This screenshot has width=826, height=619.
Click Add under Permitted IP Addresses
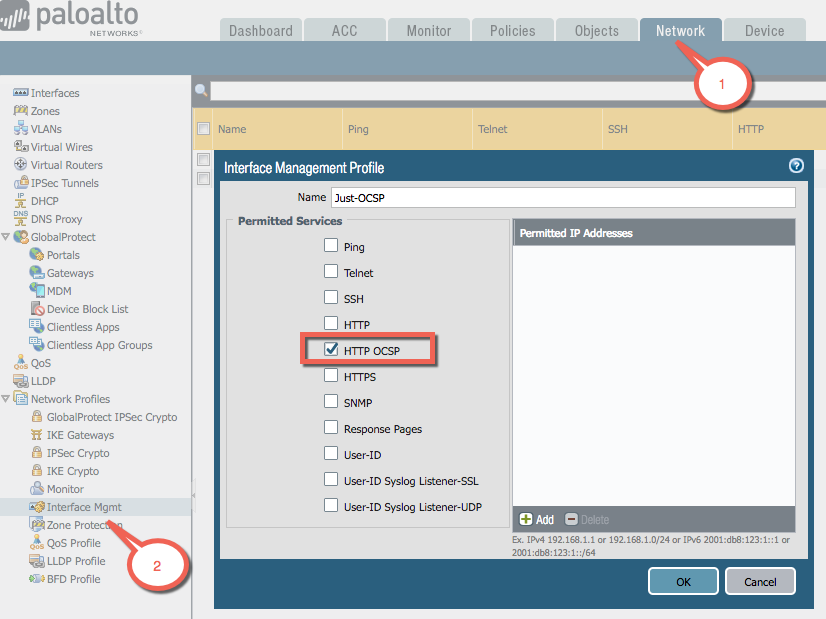(537, 519)
